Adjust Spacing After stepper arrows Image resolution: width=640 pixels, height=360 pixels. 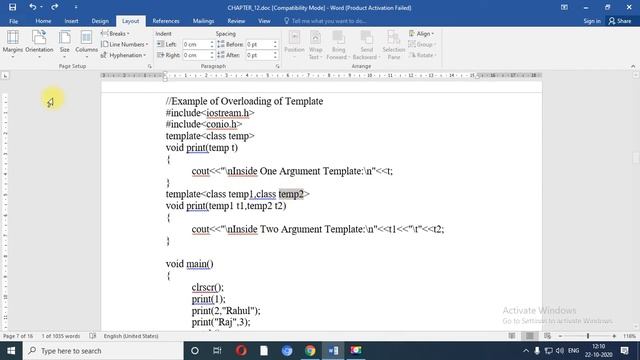pyautogui.click(x=275, y=55)
